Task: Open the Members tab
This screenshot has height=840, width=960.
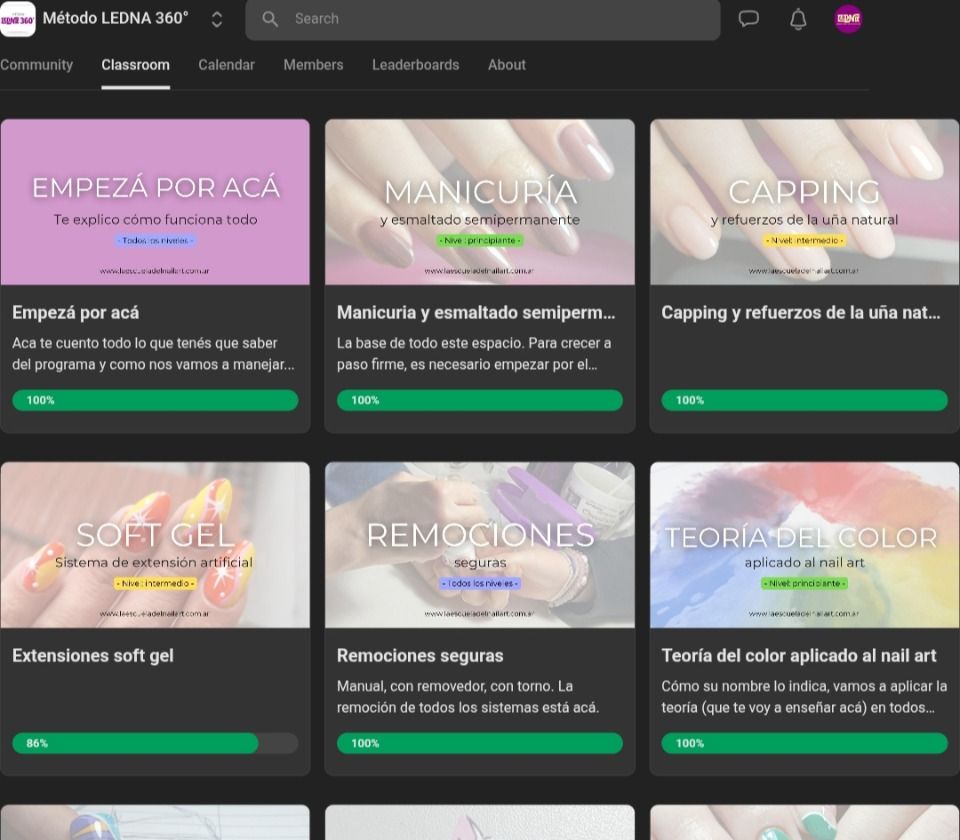Action: tap(313, 65)
